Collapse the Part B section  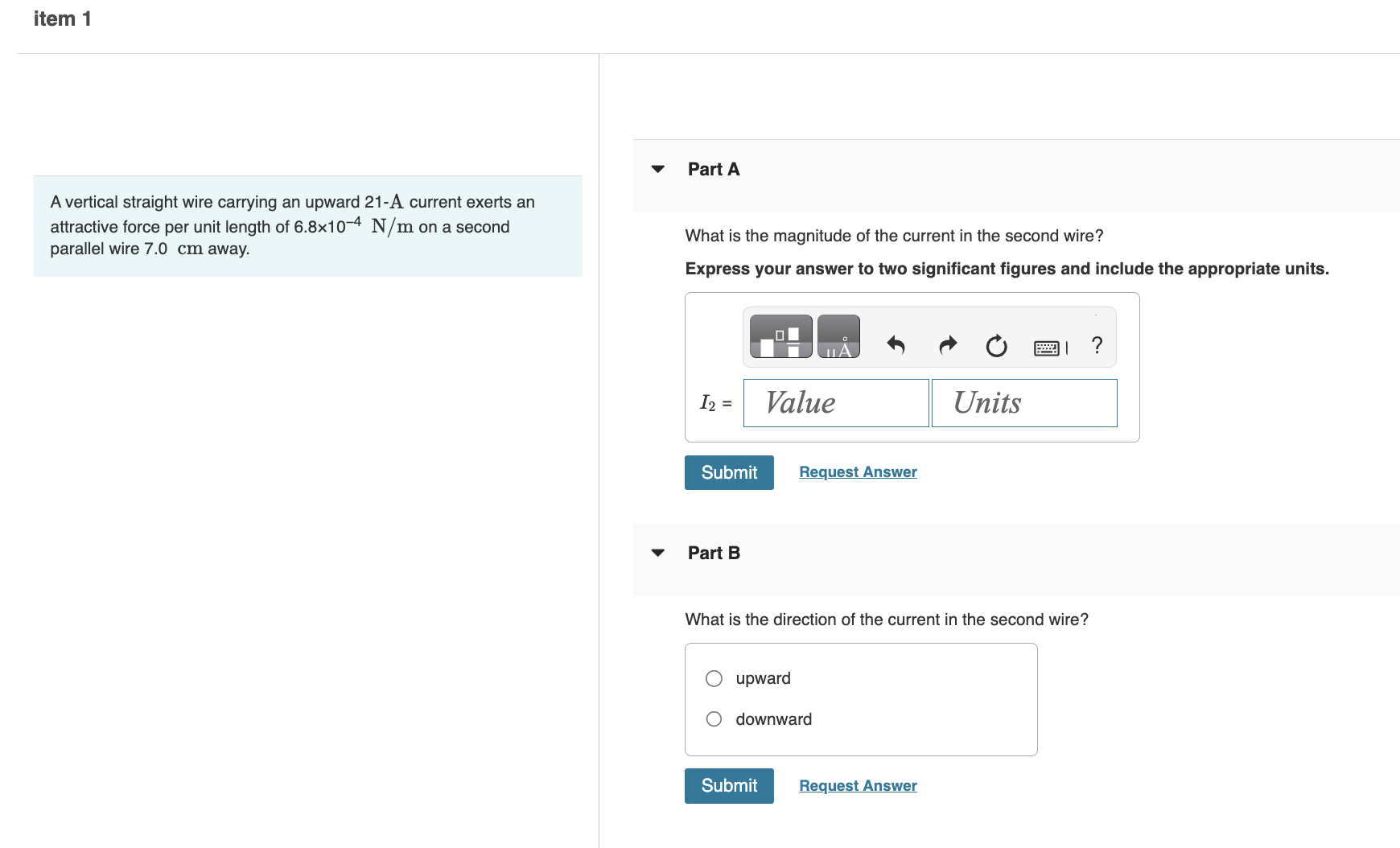coord(658,553)
